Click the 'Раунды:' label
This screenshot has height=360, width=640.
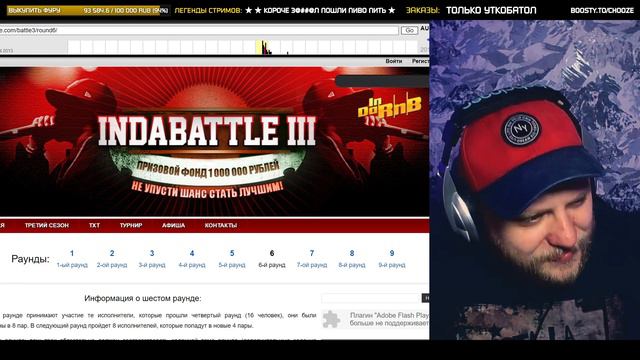pos(30,259)
